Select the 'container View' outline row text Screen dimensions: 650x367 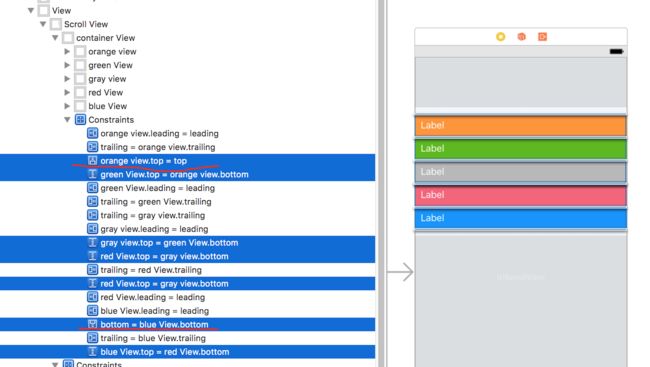pyautogui.click(x=105, y=38)
